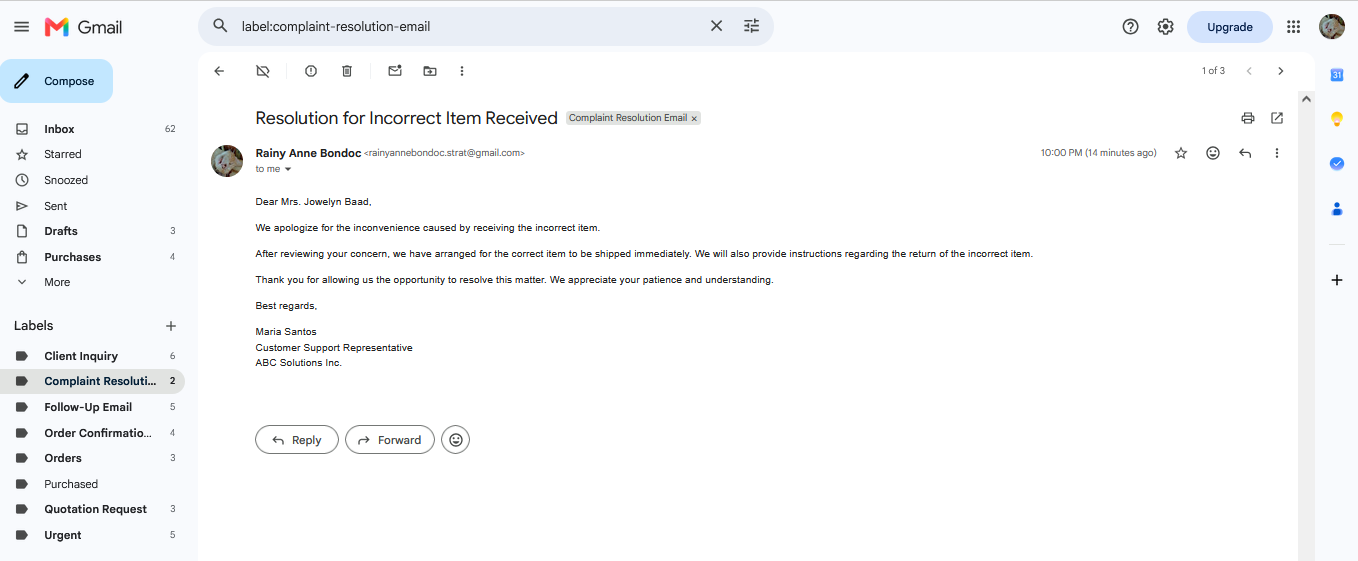Image resolution: width=1358 pixels, height=561 pixels.
Task: Remove the Complaint Resolution Email label chip
Action: click(x=694, y=118)
